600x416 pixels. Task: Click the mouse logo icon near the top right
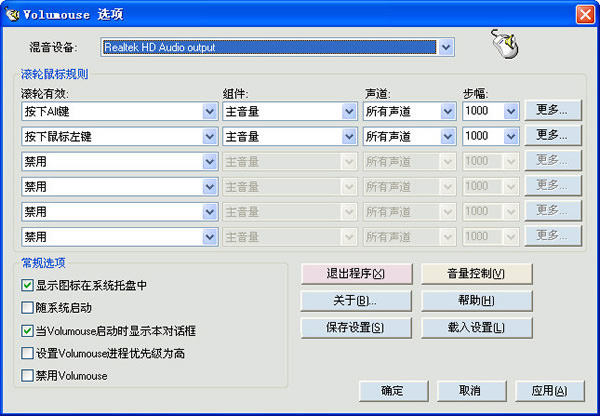[504, 44]
